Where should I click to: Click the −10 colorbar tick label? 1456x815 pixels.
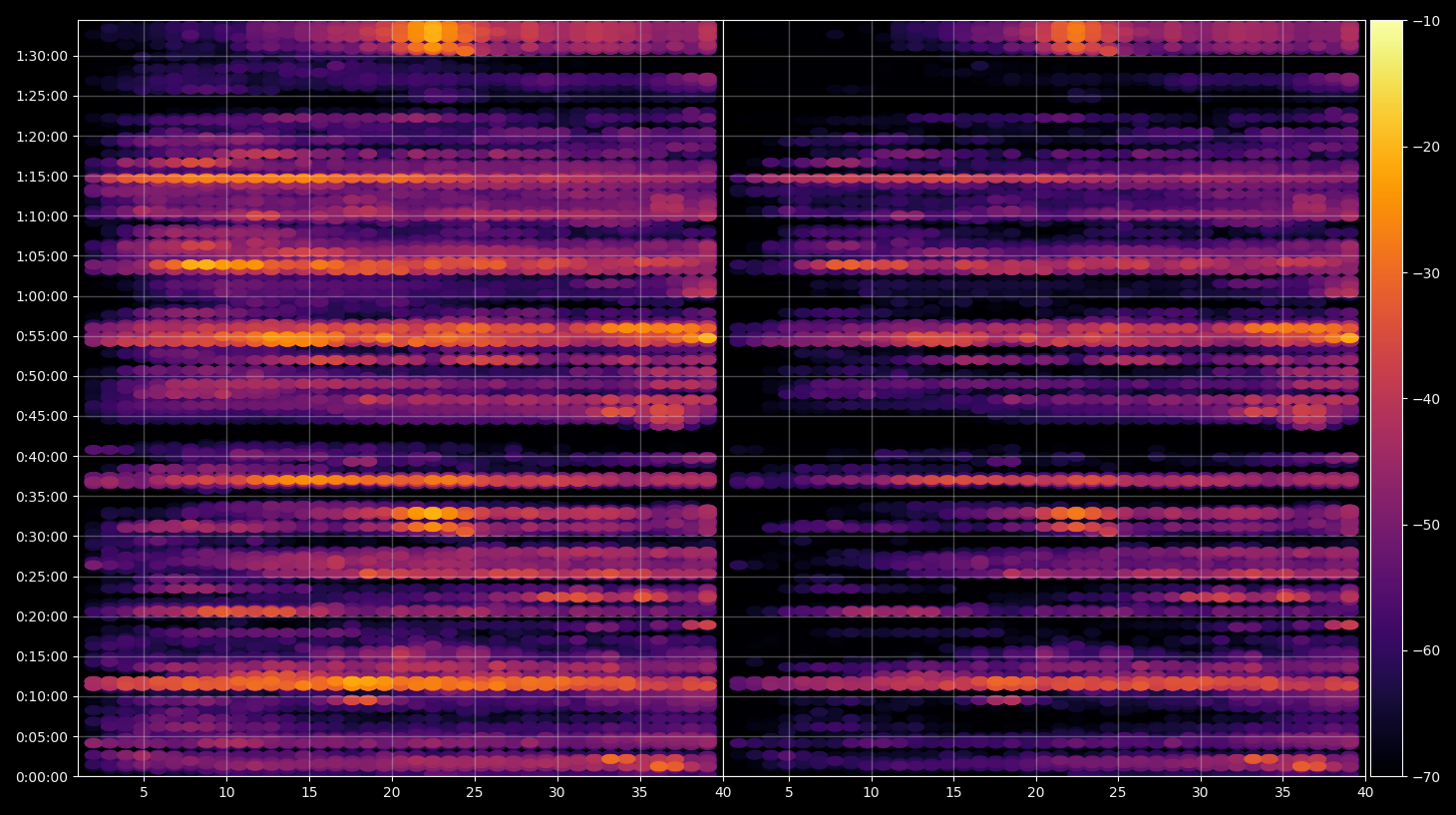(1427, 21)
